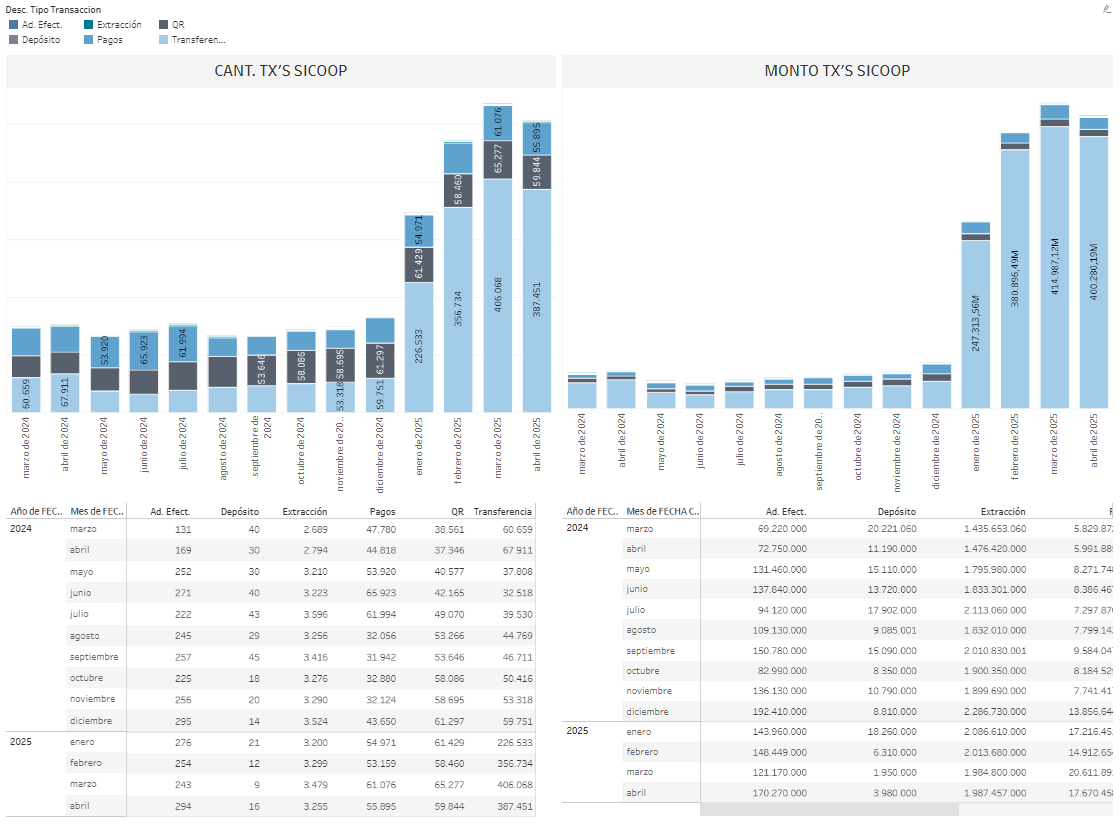The width and height of the screenshot is (1120, 825).
Task: Click the Transferencia legend color square
Action: (x=163, y=40)
